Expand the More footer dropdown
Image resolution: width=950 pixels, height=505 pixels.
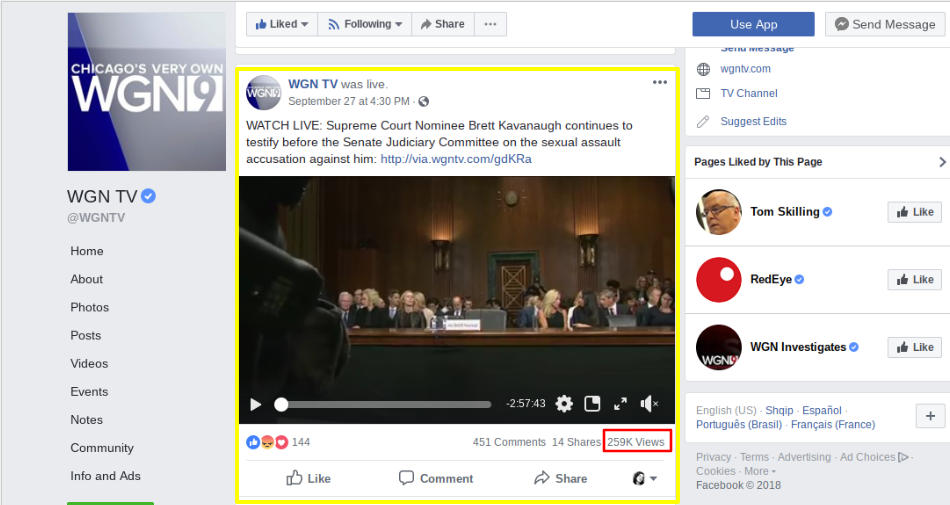pos(760,471)
